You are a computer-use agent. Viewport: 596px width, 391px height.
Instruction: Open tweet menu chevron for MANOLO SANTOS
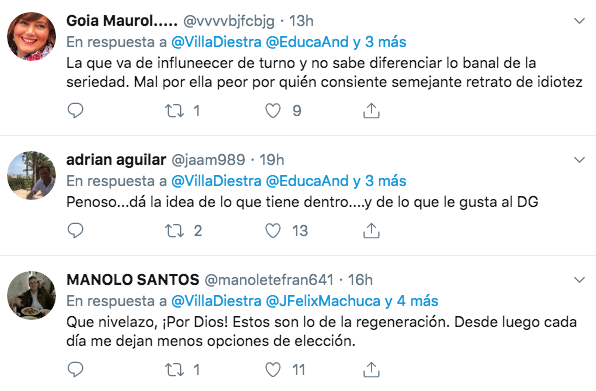(x=579, y=280)
